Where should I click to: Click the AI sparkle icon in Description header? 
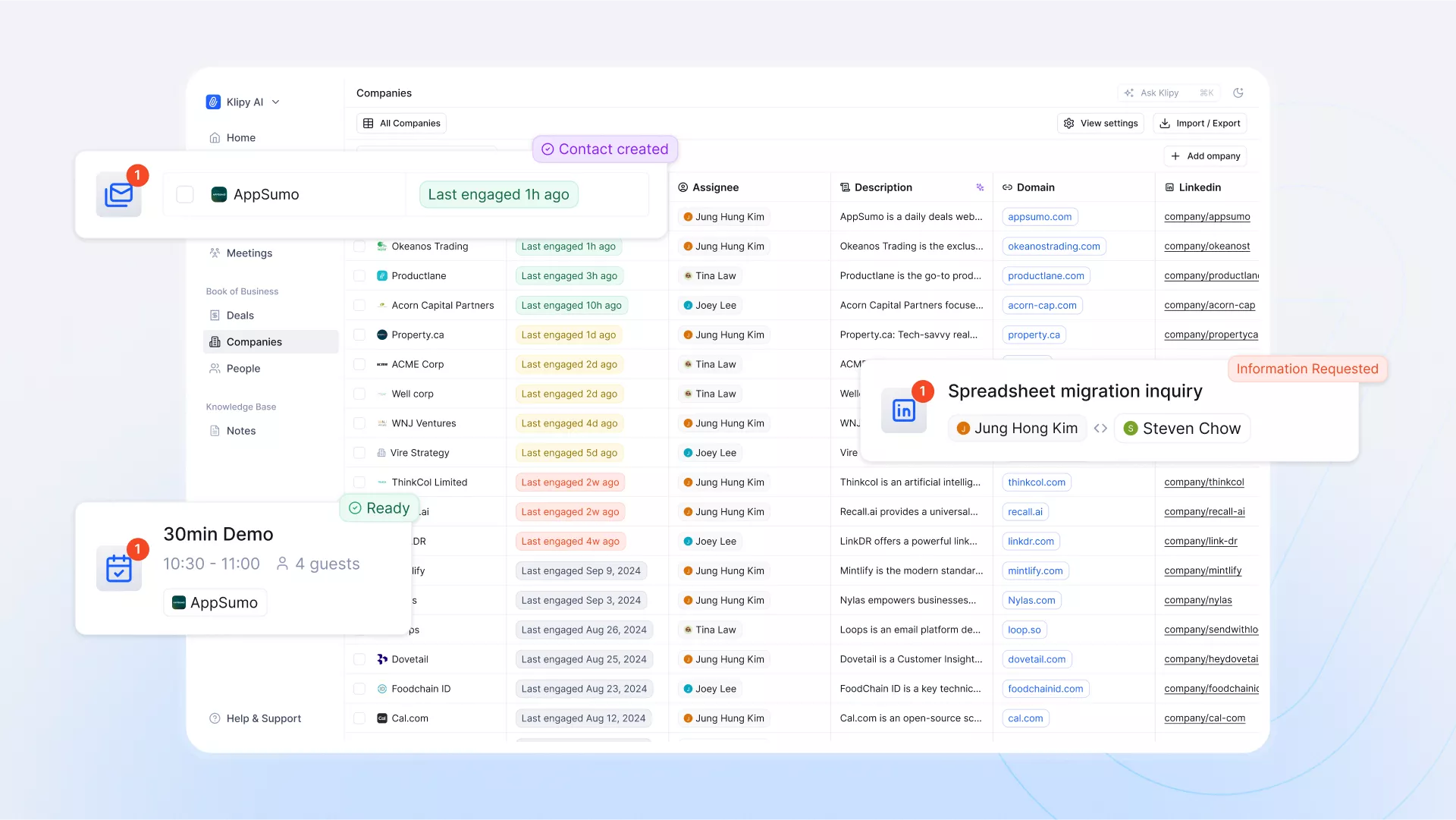(x=980, y=187)
